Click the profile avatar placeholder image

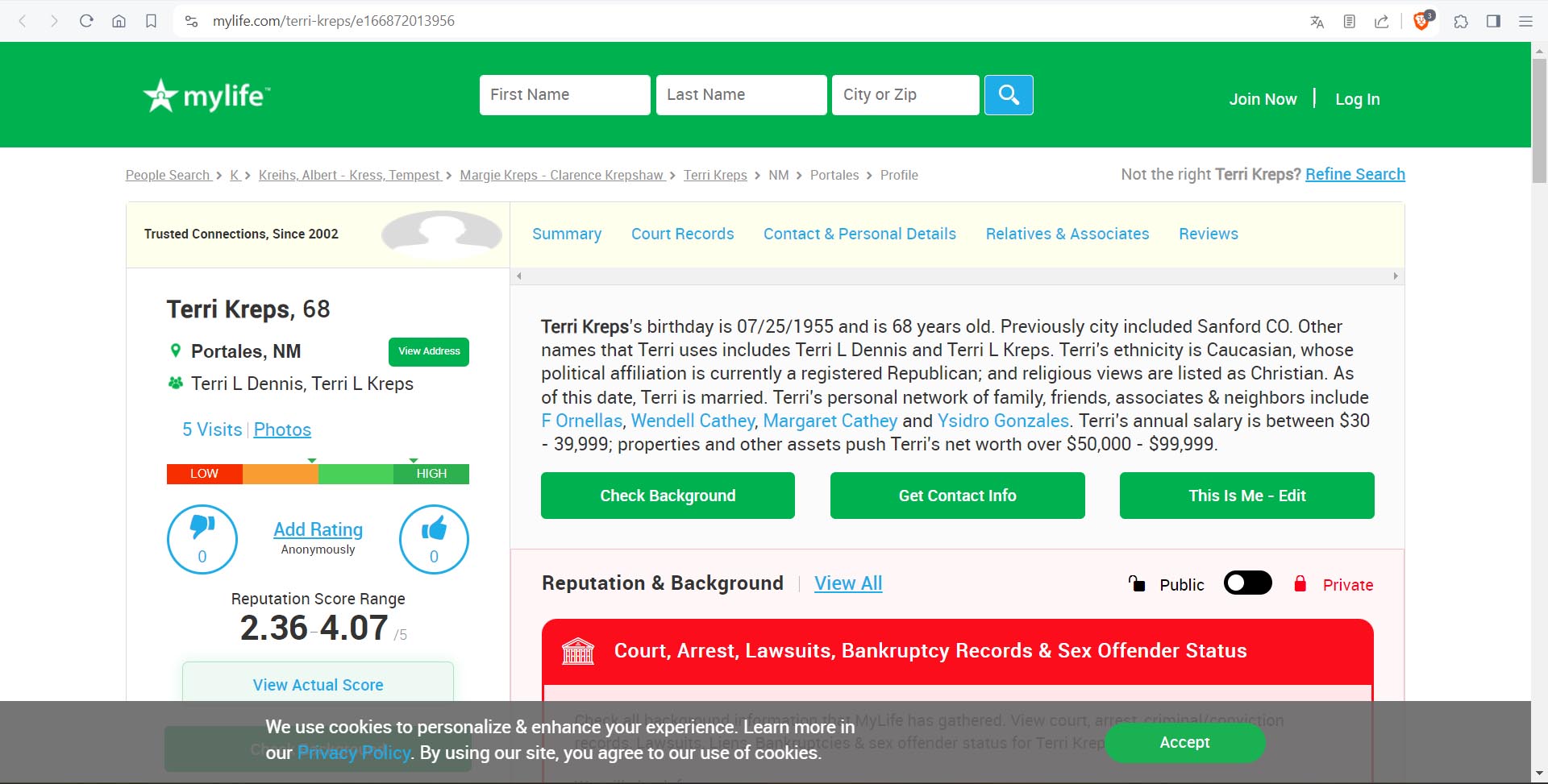tap(442, 234)
